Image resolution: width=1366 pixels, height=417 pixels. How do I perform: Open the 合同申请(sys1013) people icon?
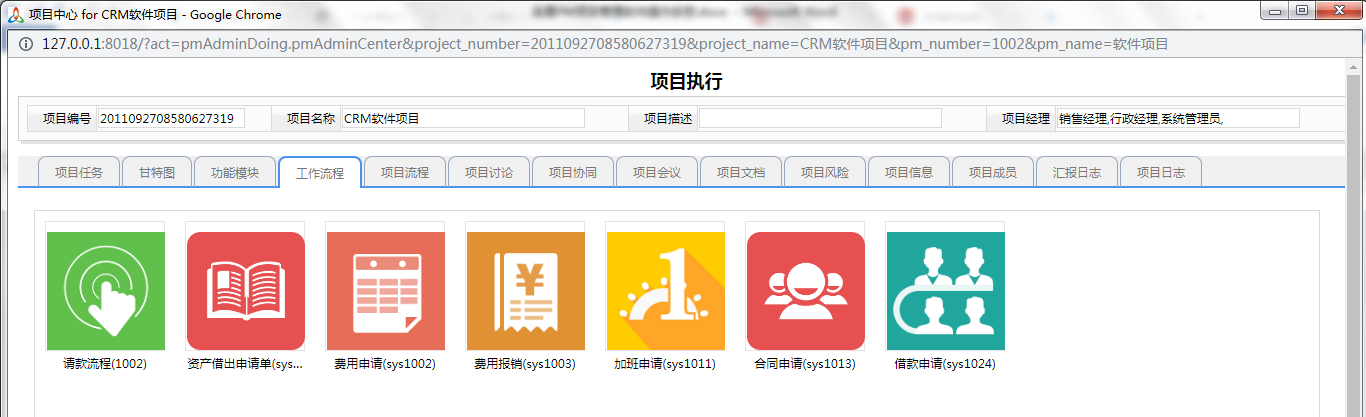coord(805,291)
